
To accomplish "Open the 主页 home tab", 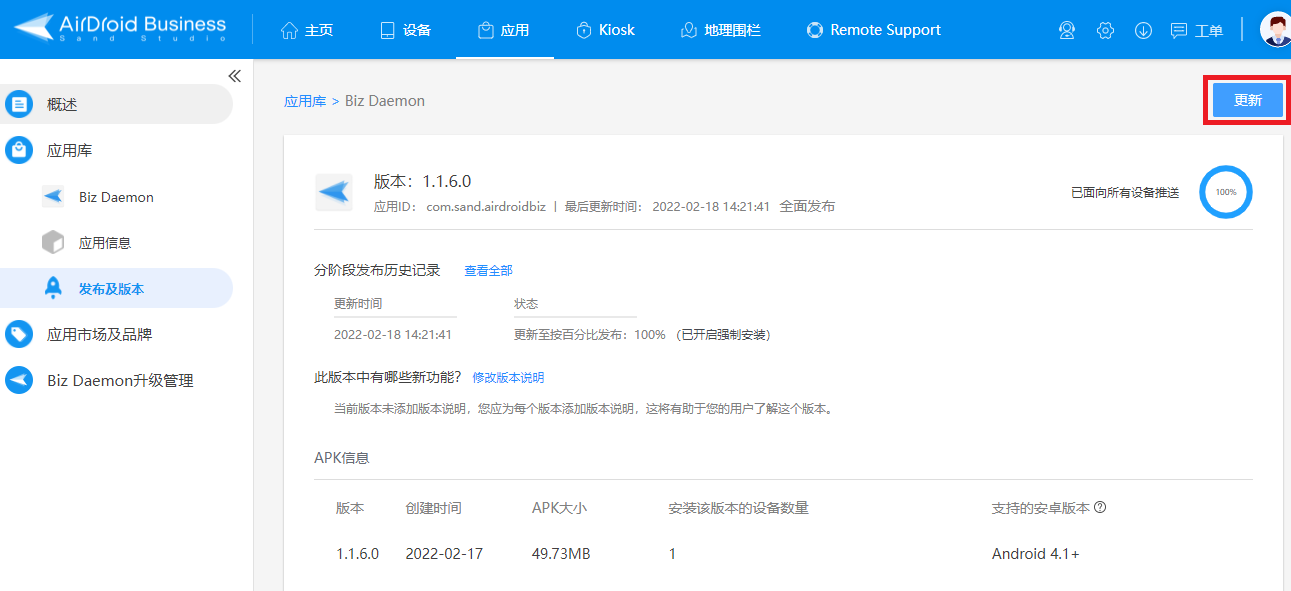I will click(x=307, y=30).
